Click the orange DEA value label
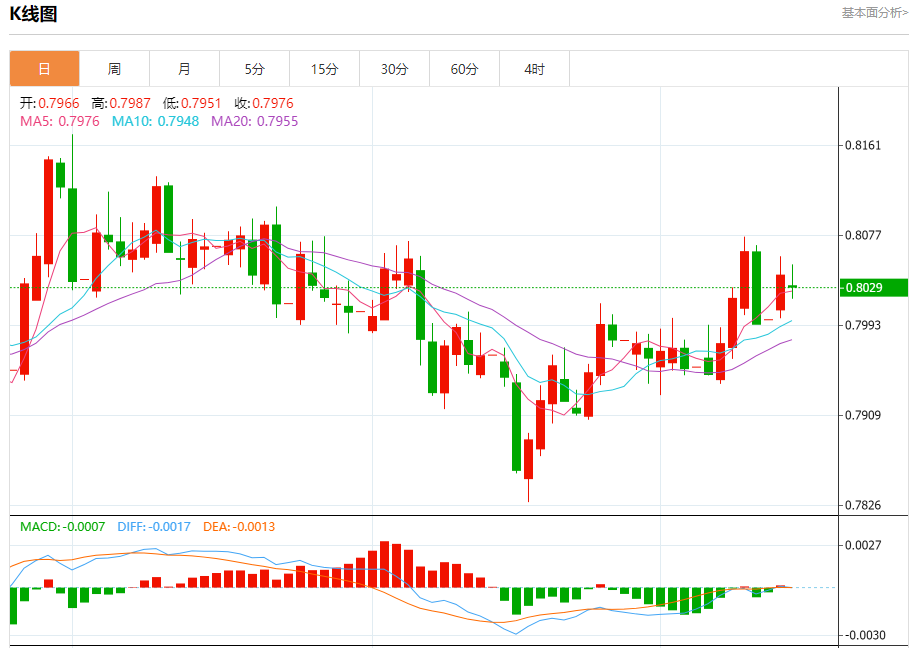Viewport: 911px width, 648px height. 239,526
